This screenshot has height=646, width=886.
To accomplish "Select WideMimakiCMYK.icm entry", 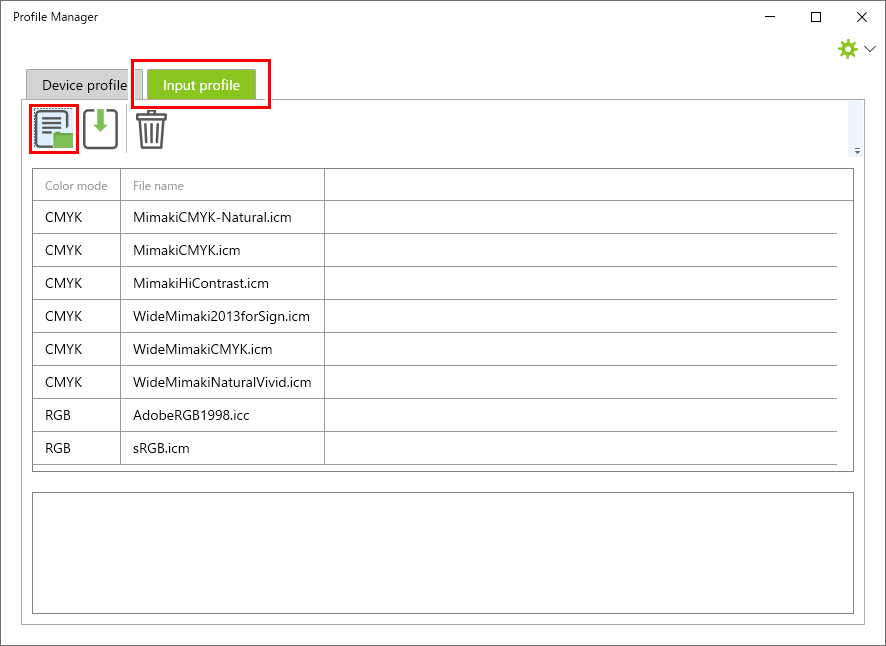I will [202, 349].
